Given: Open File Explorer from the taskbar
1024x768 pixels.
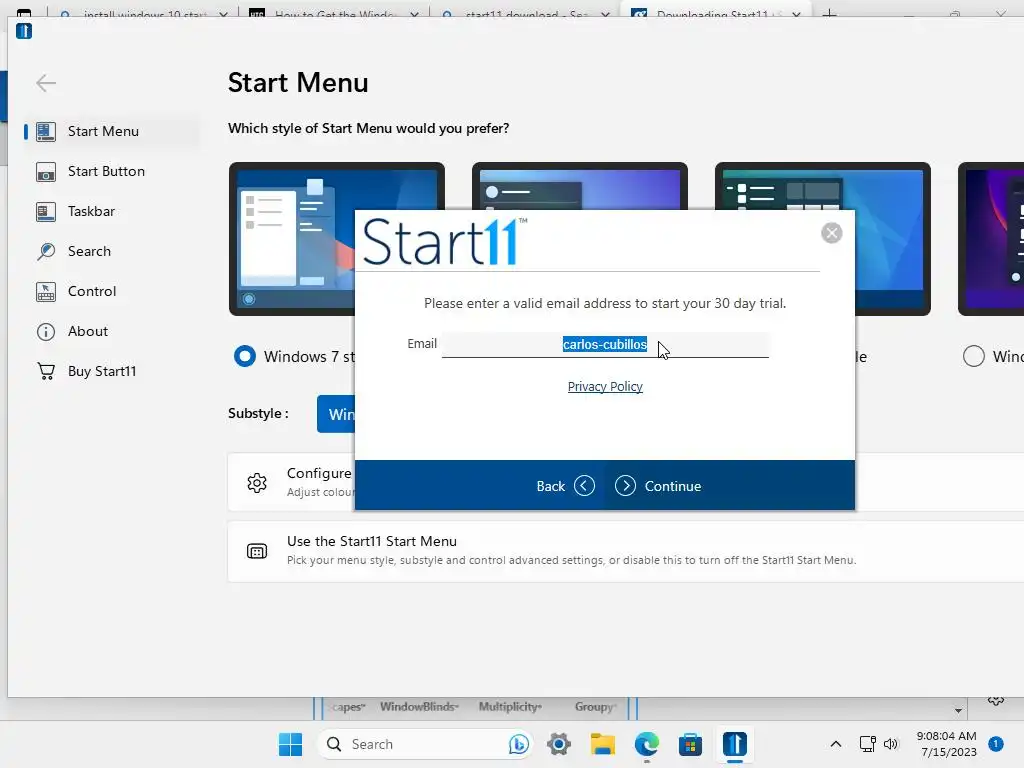Looking at the screenshot, I should (603, 744).
